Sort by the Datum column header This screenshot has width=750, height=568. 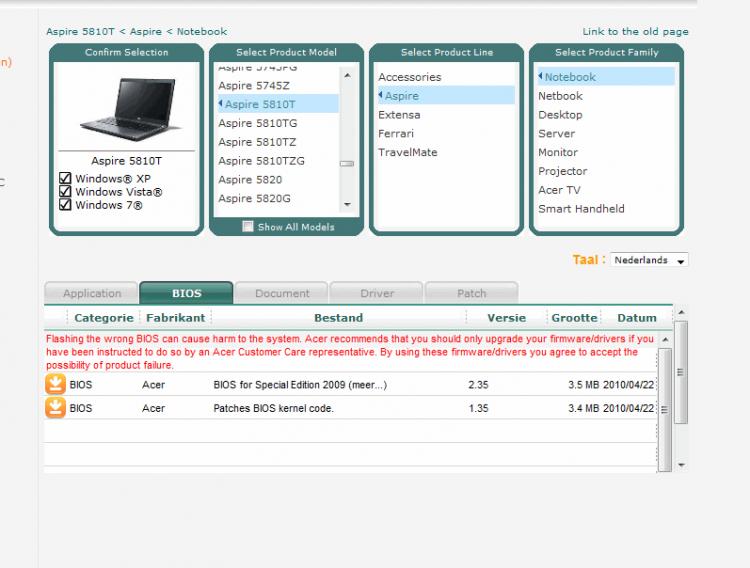[637, 318]
